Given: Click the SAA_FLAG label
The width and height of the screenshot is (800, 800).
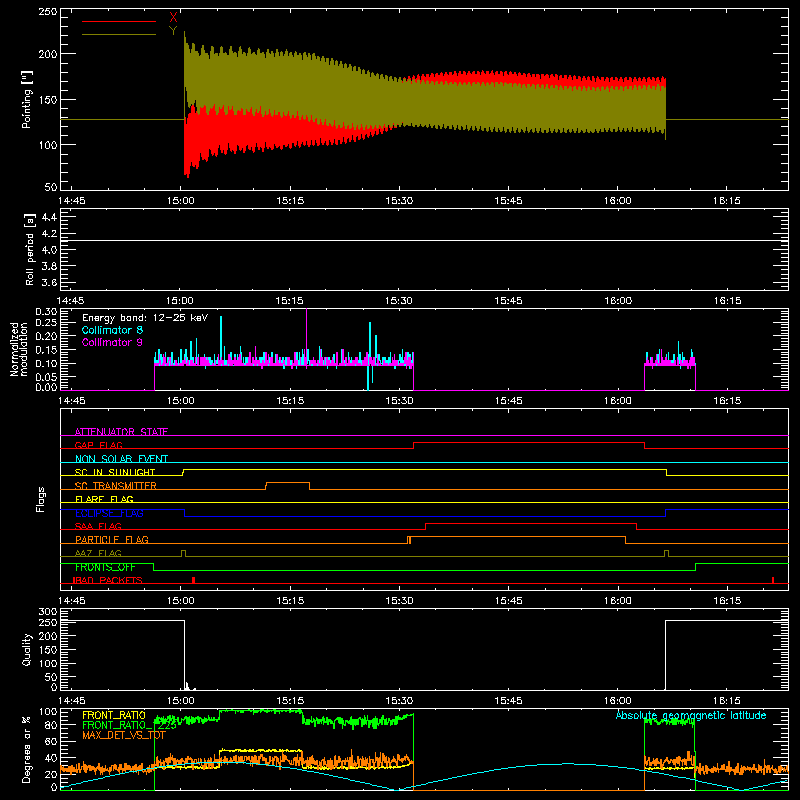Looking at the screenshot, I should coord(98,526).
